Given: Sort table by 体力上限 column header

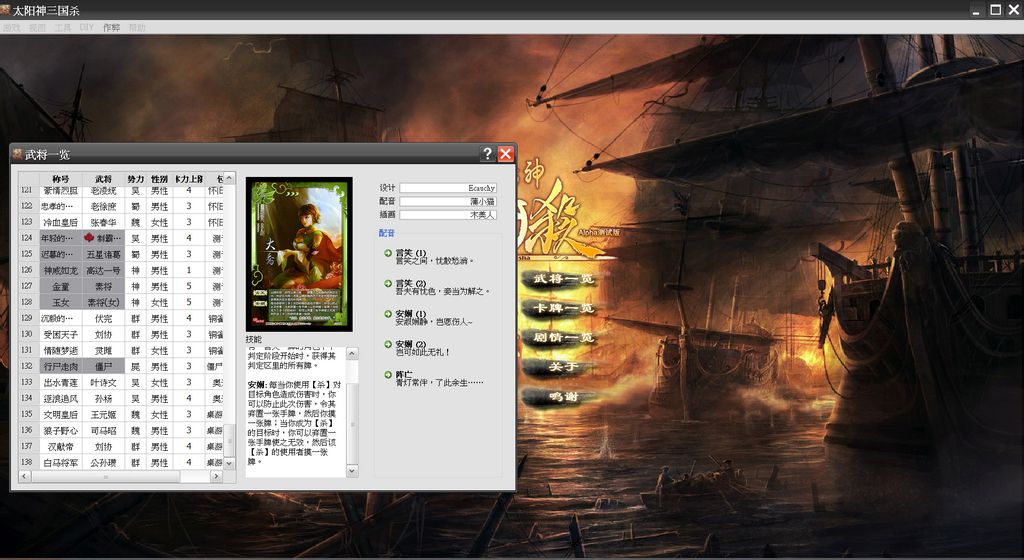Looking at the screenshot, I should click(x=189, y=179).
